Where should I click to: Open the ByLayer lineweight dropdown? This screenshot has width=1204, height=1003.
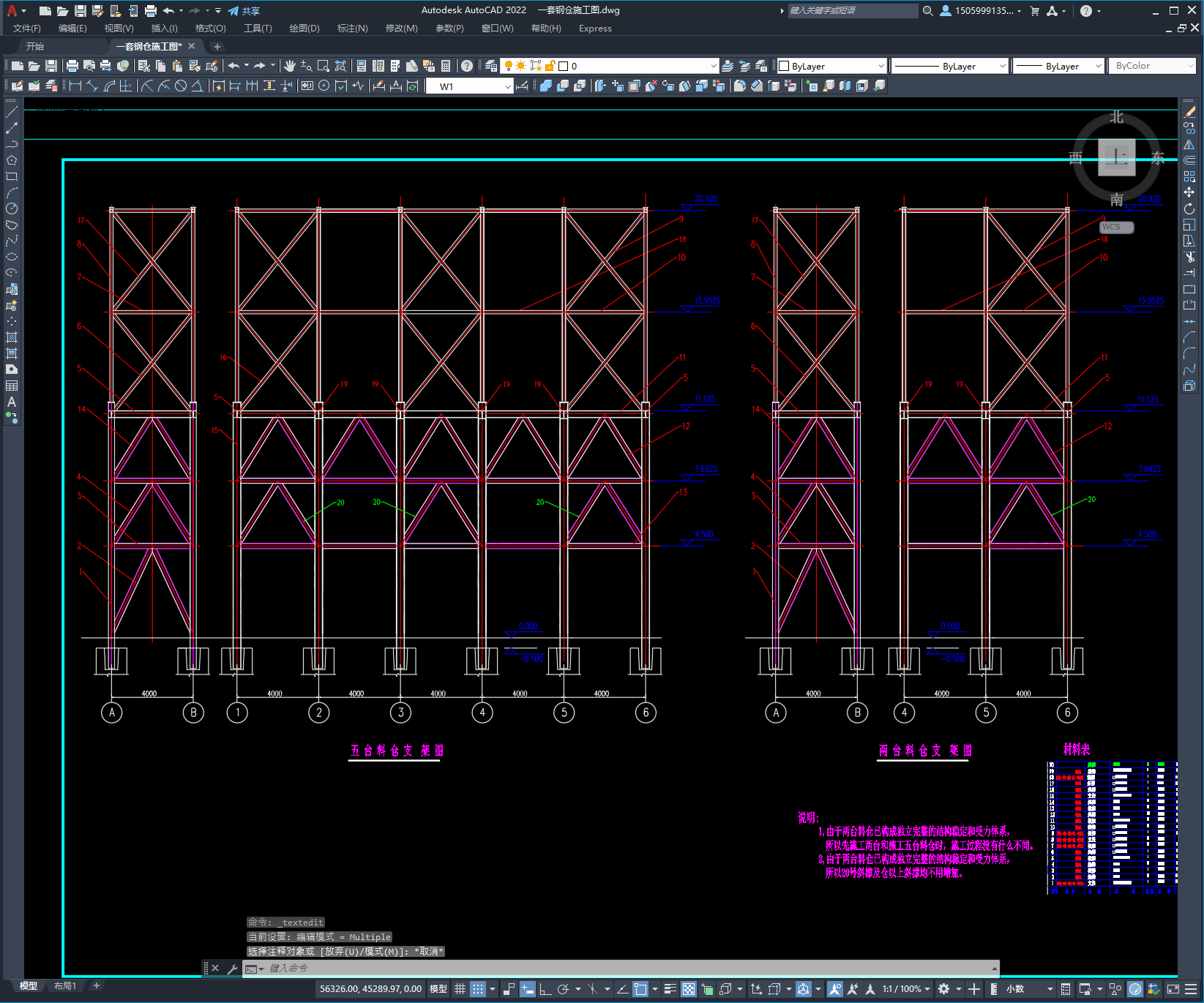(x=1059, y=66)
